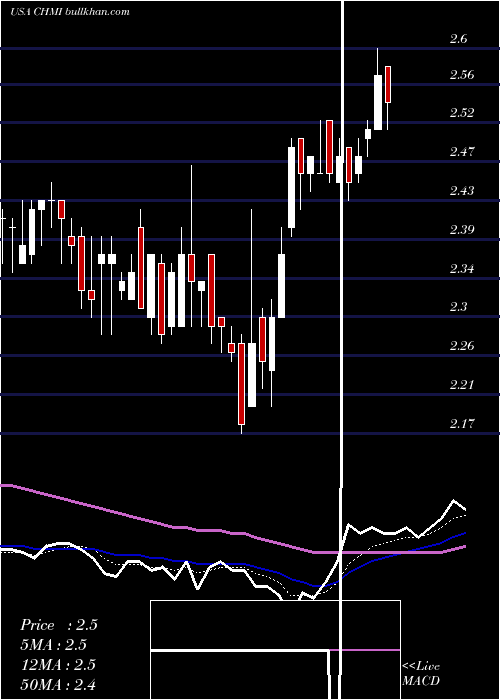Viewport: 500px width, 700px height.
Task: Click the tall white candle rising to 2.47
Action: coord(292,188)
